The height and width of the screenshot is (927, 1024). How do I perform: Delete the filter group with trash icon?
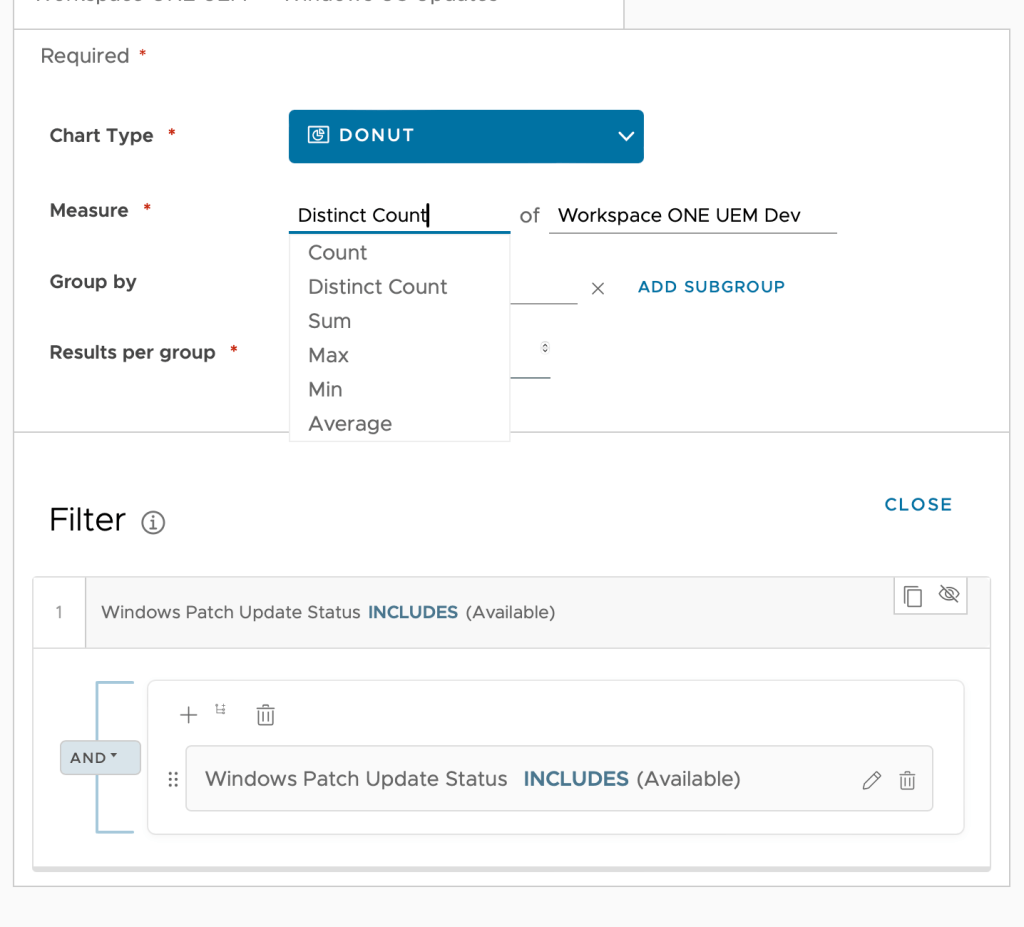[x=265, y=715]
